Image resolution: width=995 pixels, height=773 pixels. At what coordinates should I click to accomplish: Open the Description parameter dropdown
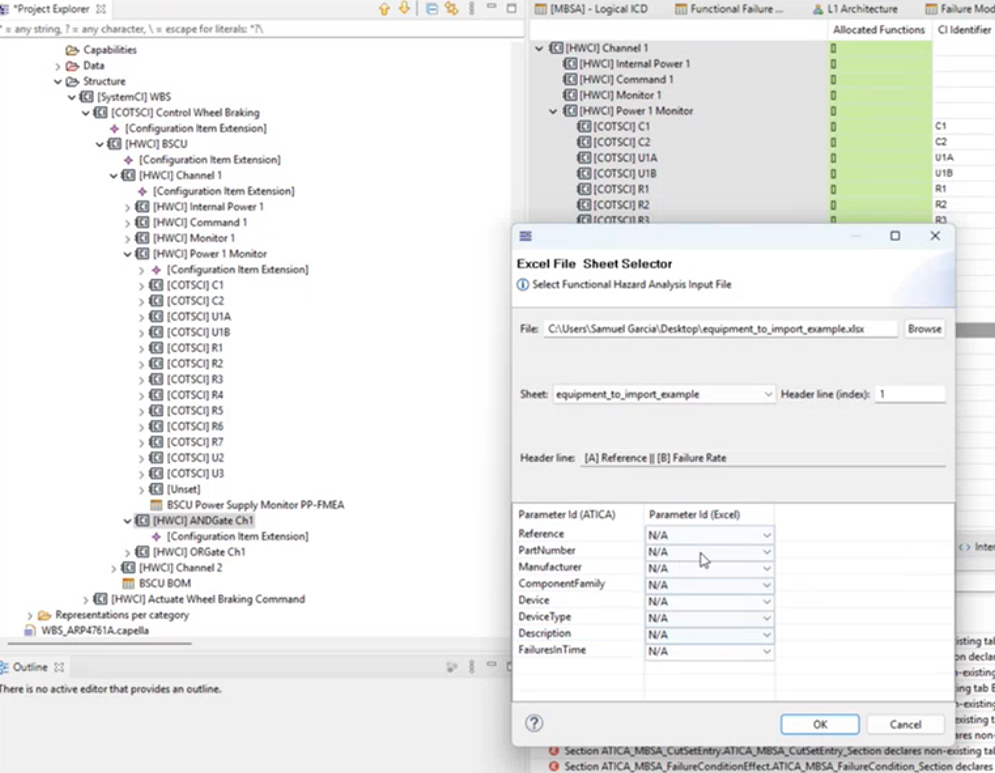tap(709, 634)
